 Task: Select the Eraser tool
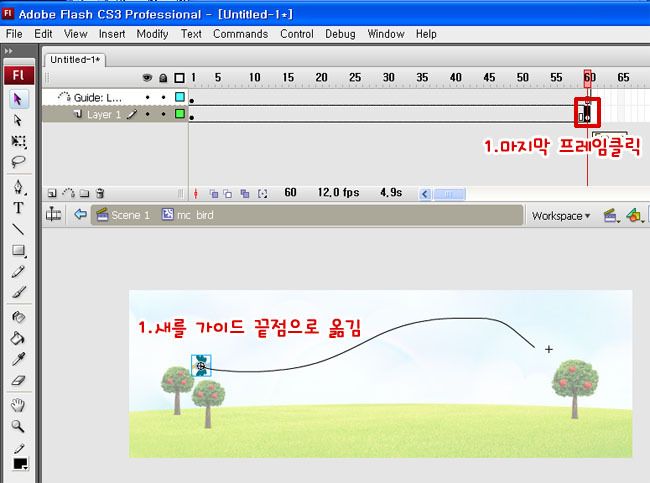pos(18,380)
